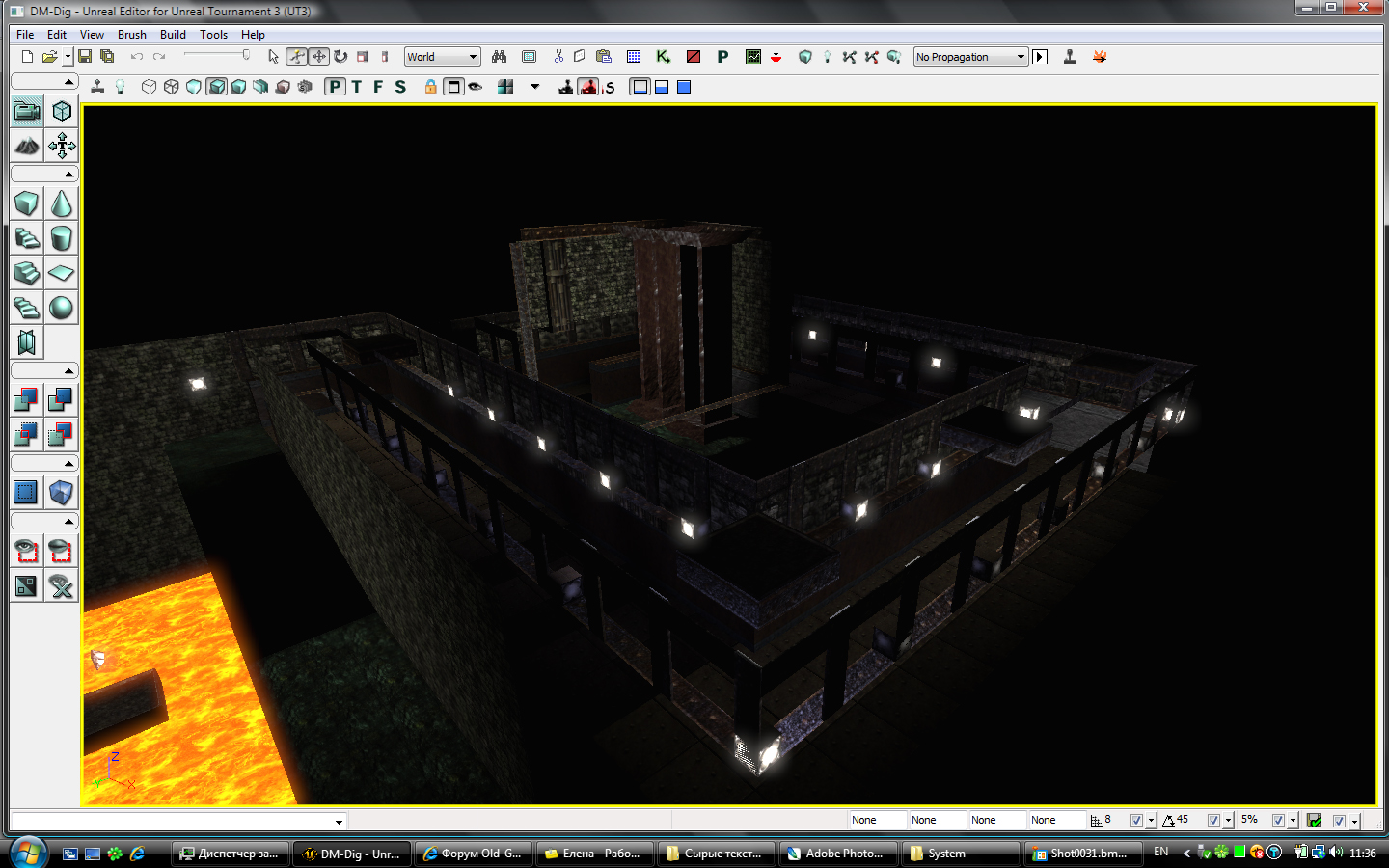This screenshot has height=868, width=1389.
Task: Create a Sphere builder brush
Action: (x=62, y=308)
